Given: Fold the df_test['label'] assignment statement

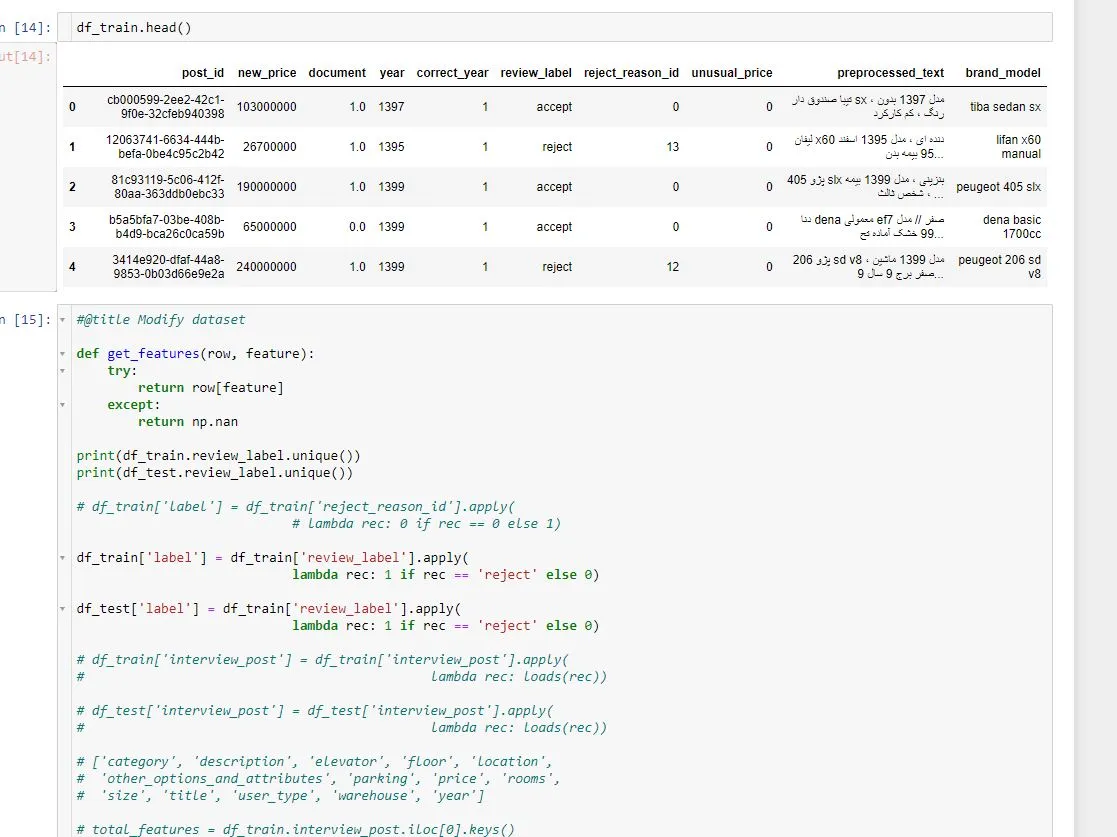Looking at the screenshot, I should (x=63, y=608).
